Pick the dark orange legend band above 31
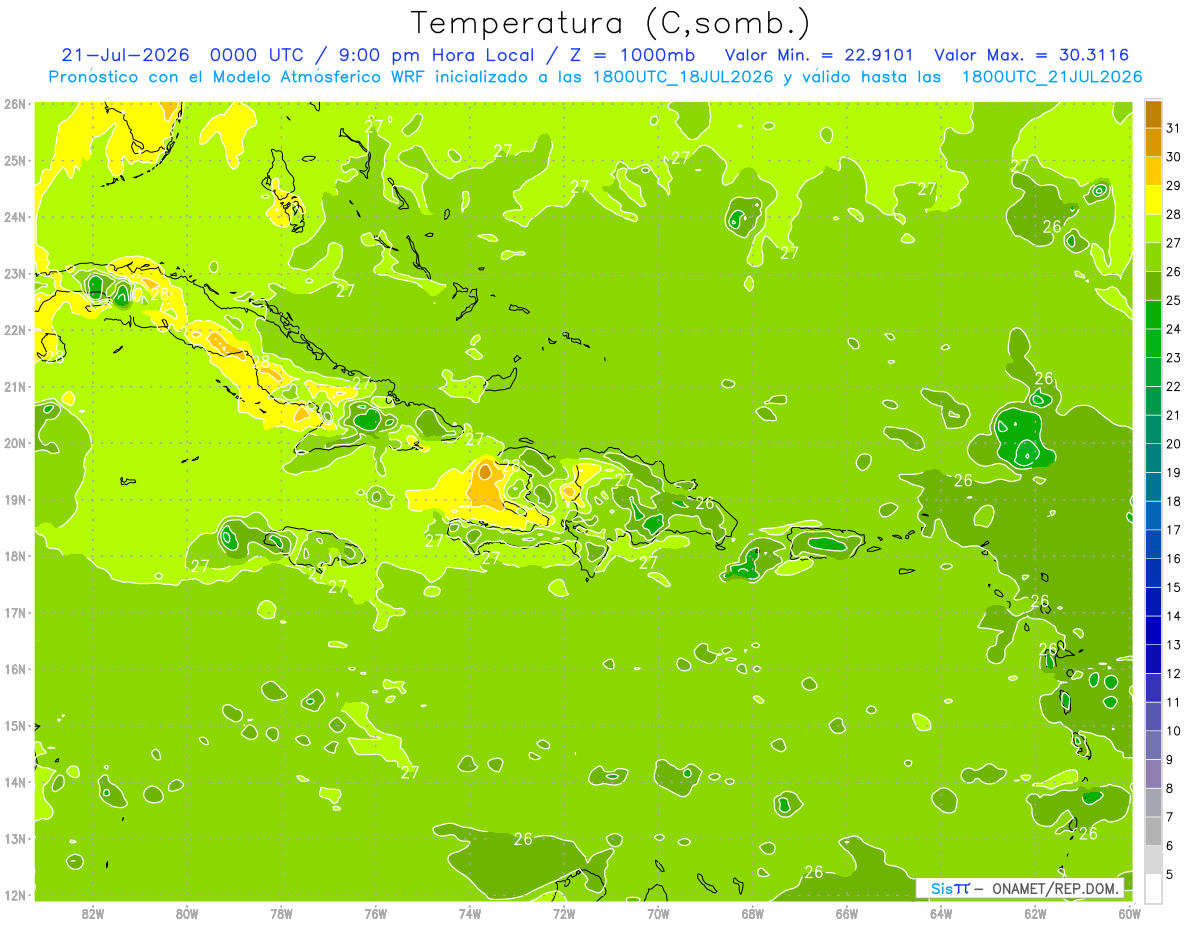 tap(1154, 114)
